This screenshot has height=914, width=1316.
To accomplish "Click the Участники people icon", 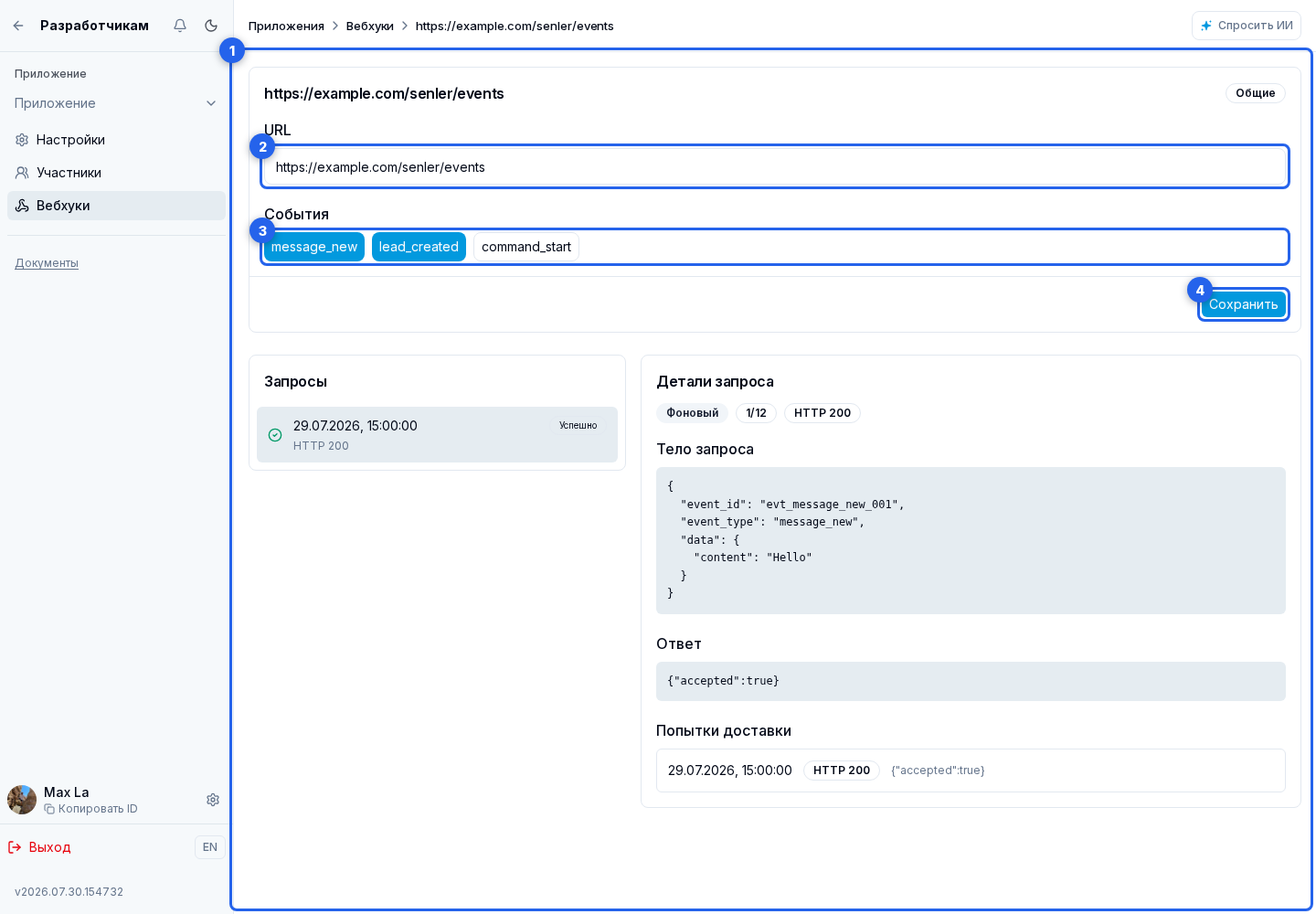I will [22, 173].
